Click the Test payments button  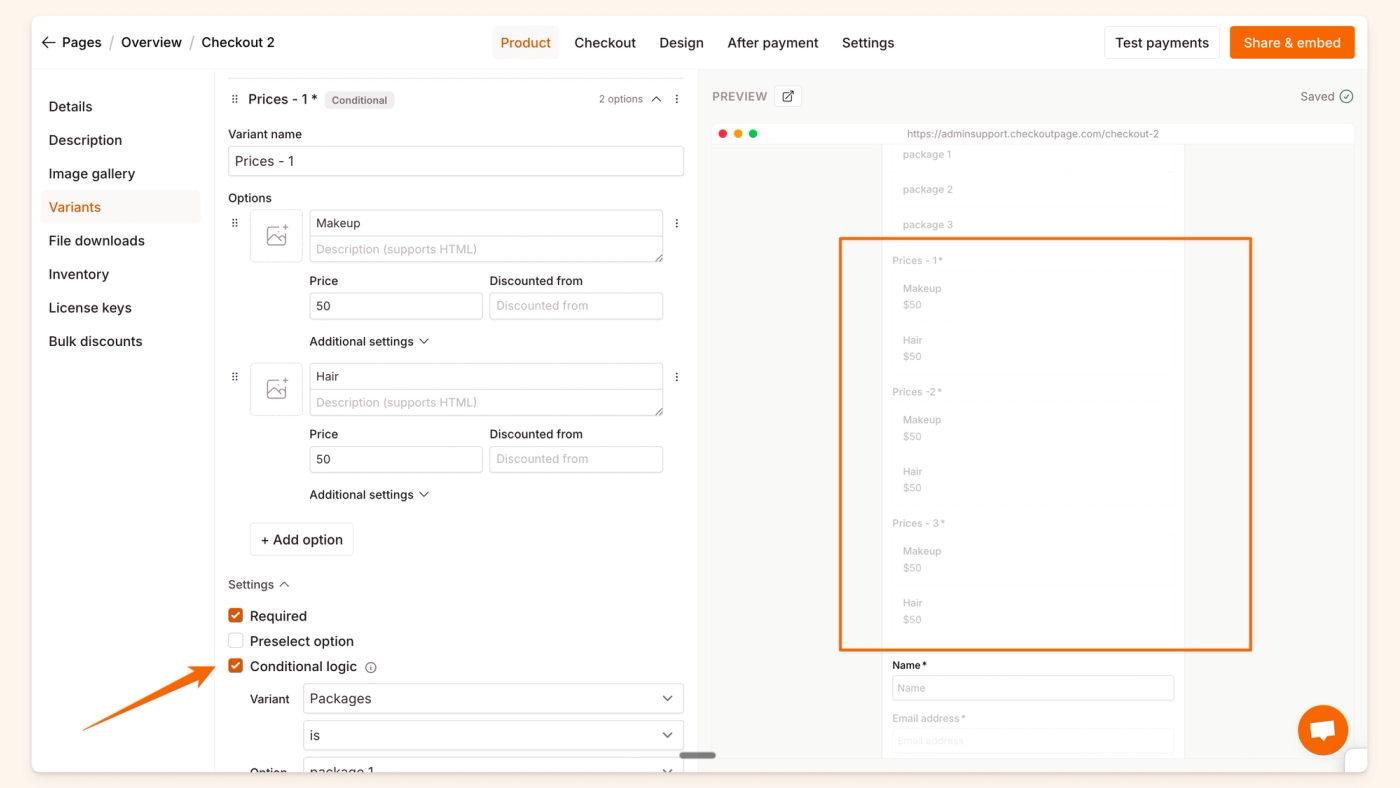1162,43
